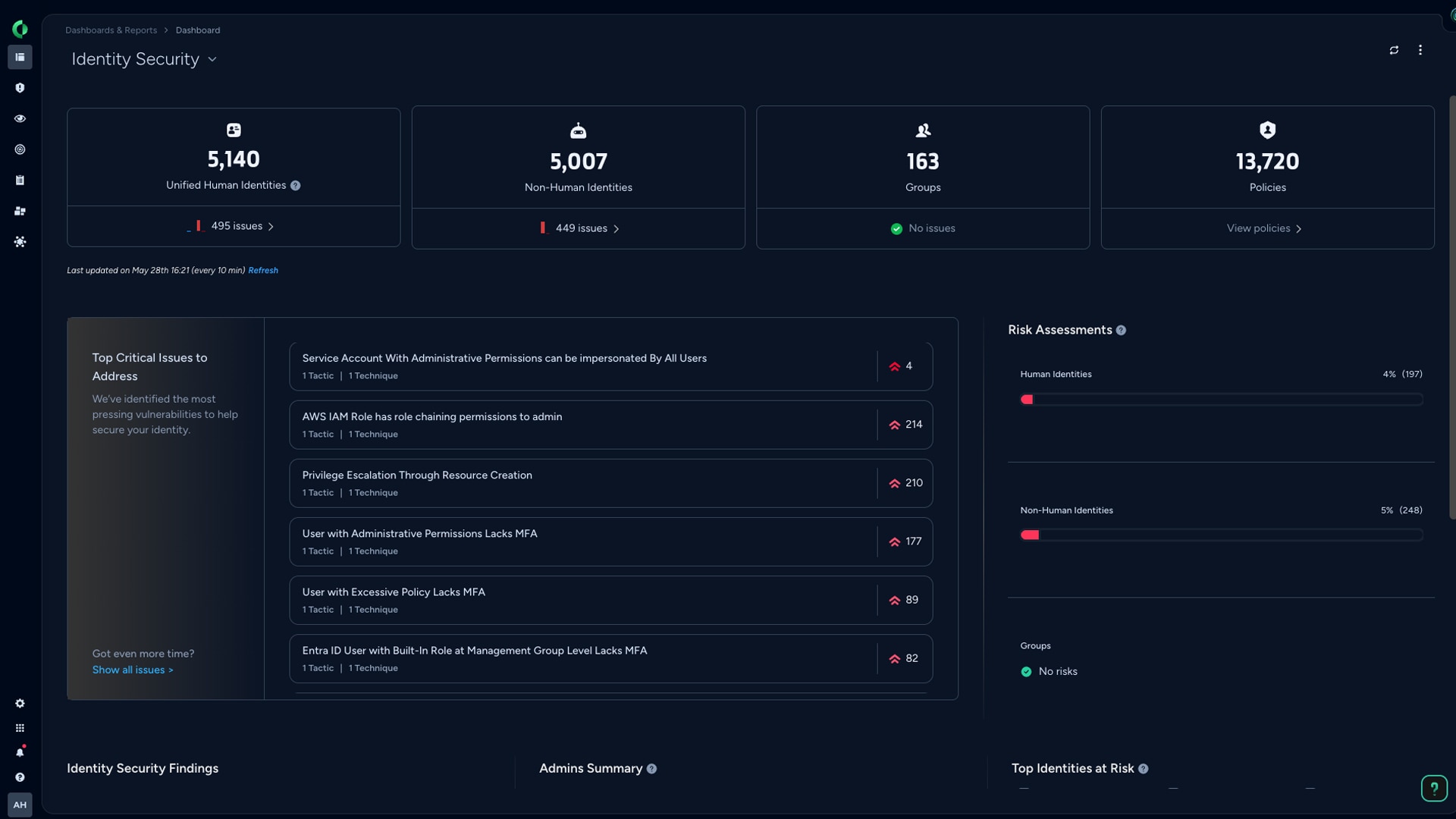Viewport: 1456px width, 819px height.
Task: Open settings gear in left sidebar
Action: [20, 704]
